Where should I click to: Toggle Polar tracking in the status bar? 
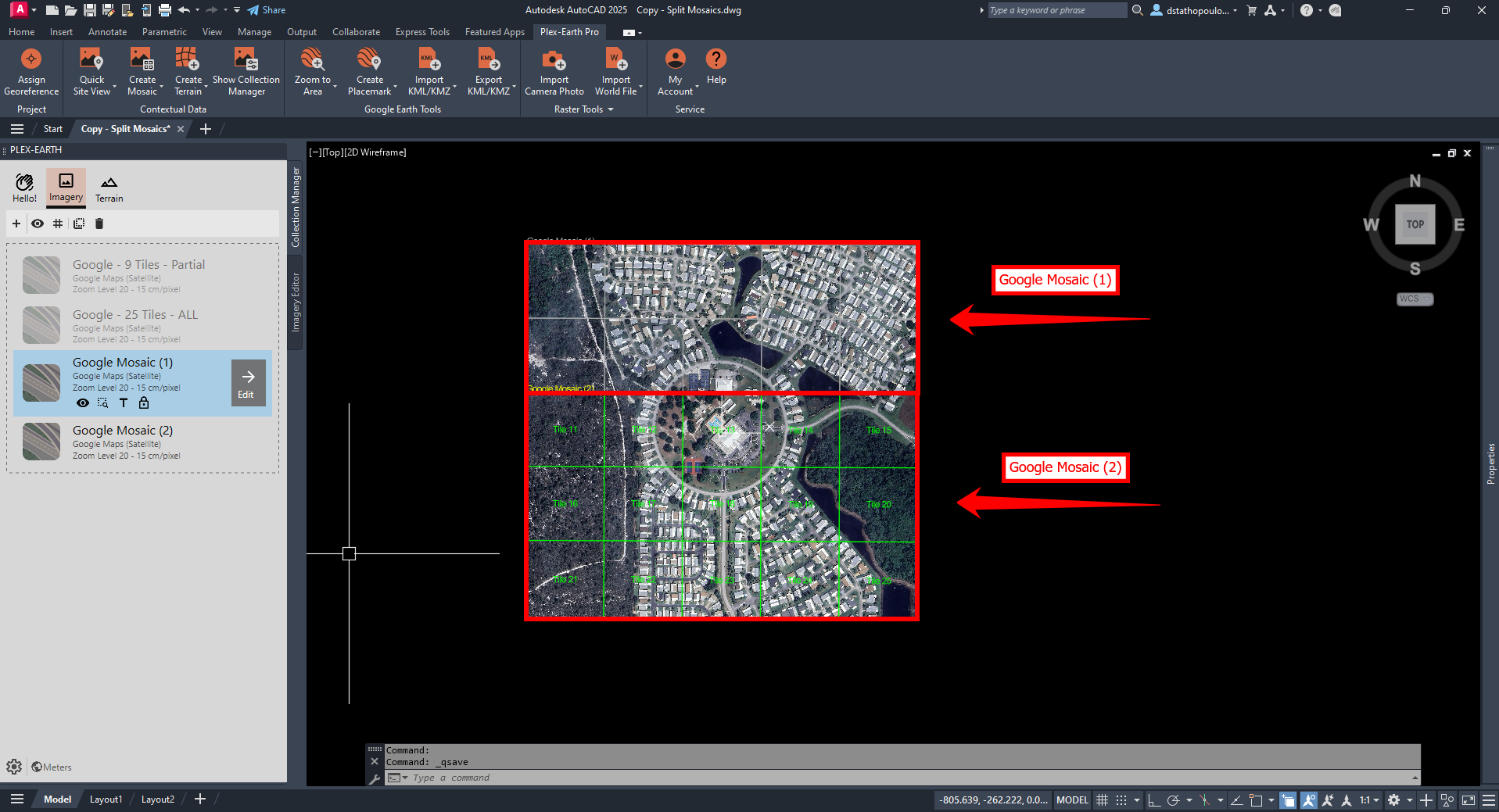(1173, 799)
